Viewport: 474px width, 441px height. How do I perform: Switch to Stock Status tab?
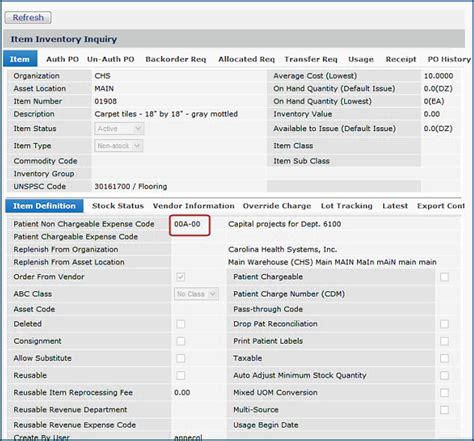click(118, 206)
